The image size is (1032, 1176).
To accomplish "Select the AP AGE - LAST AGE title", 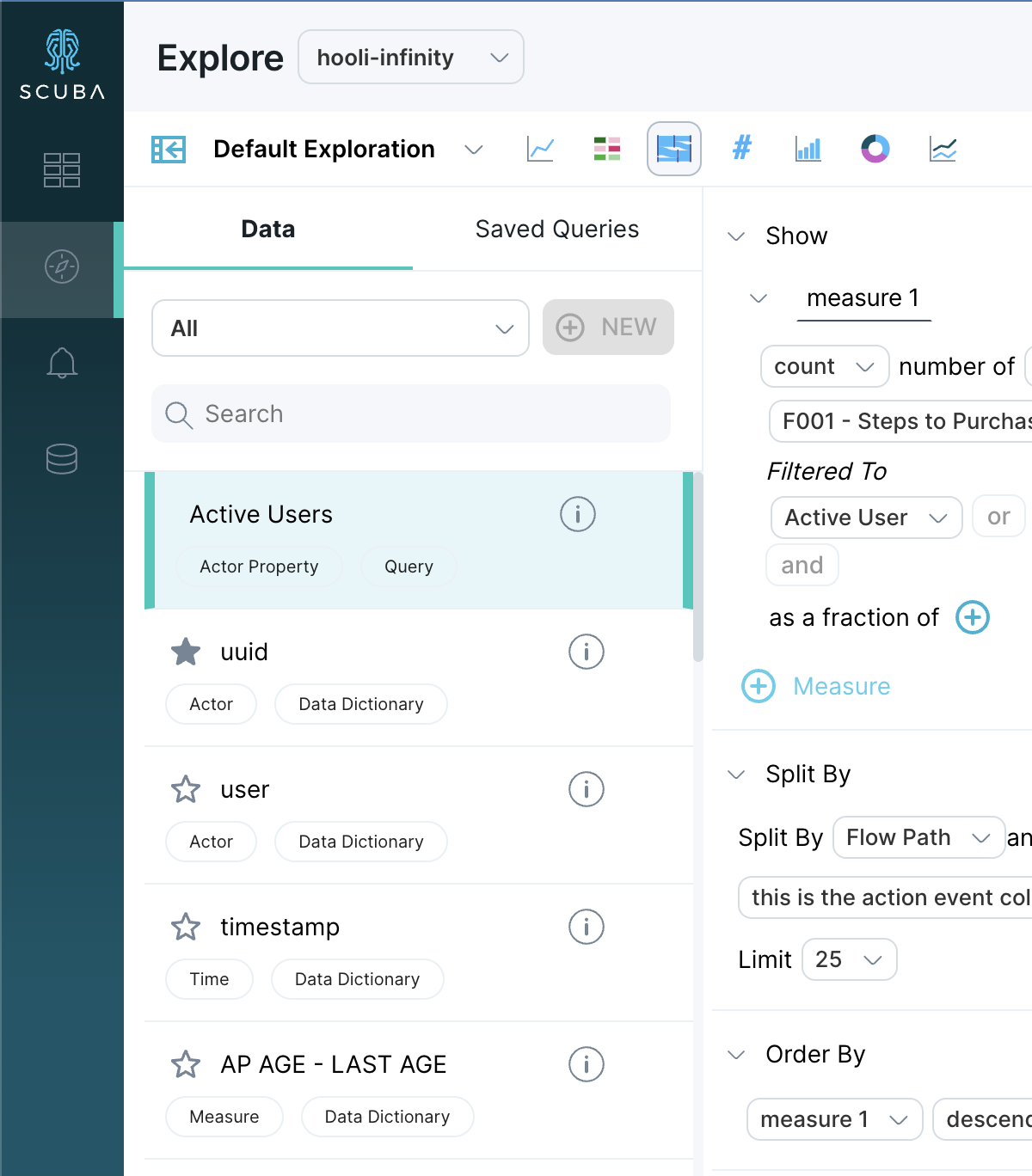I will pos(334,1064).
